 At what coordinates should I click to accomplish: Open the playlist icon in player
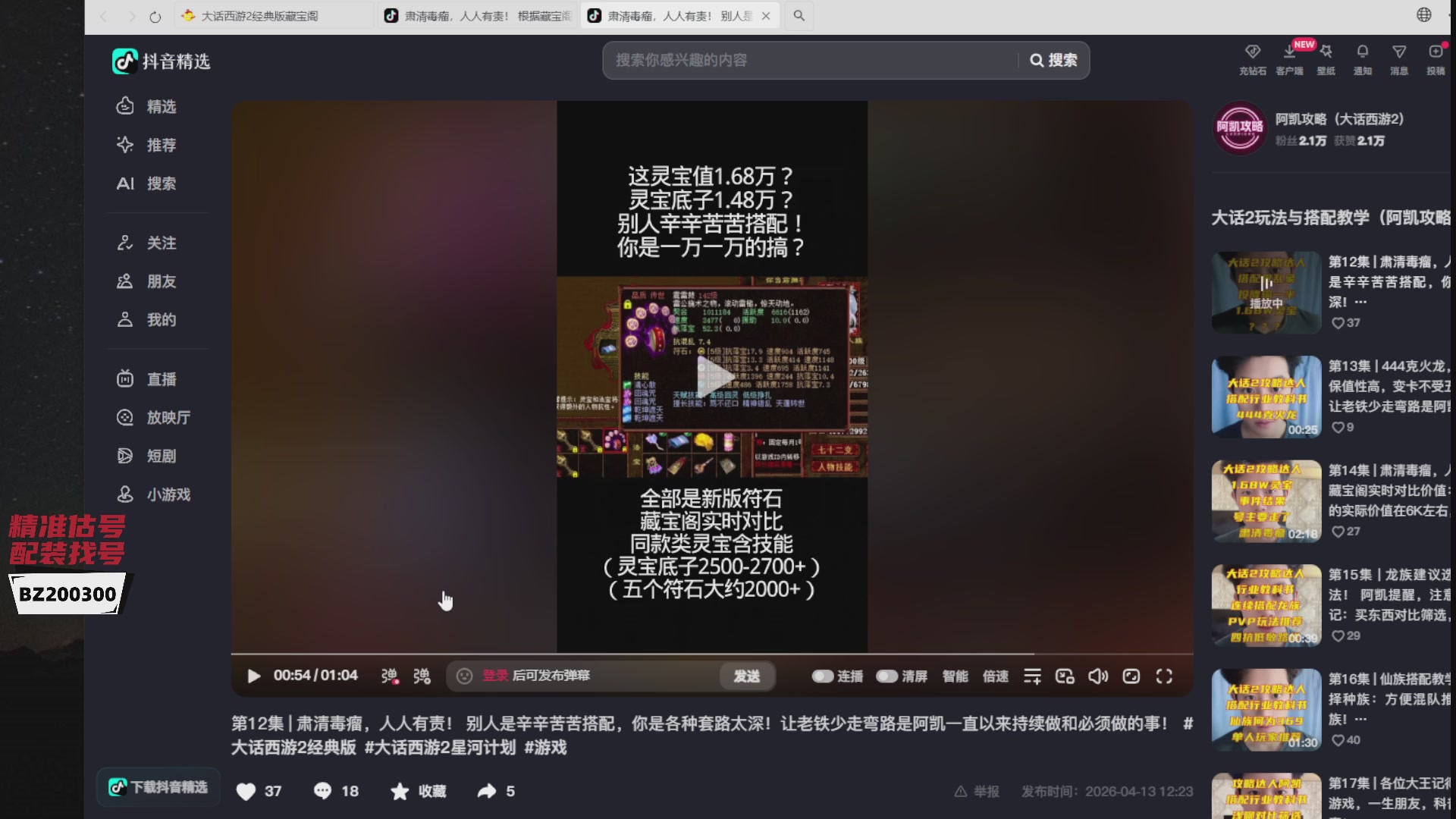(1032, 676)
